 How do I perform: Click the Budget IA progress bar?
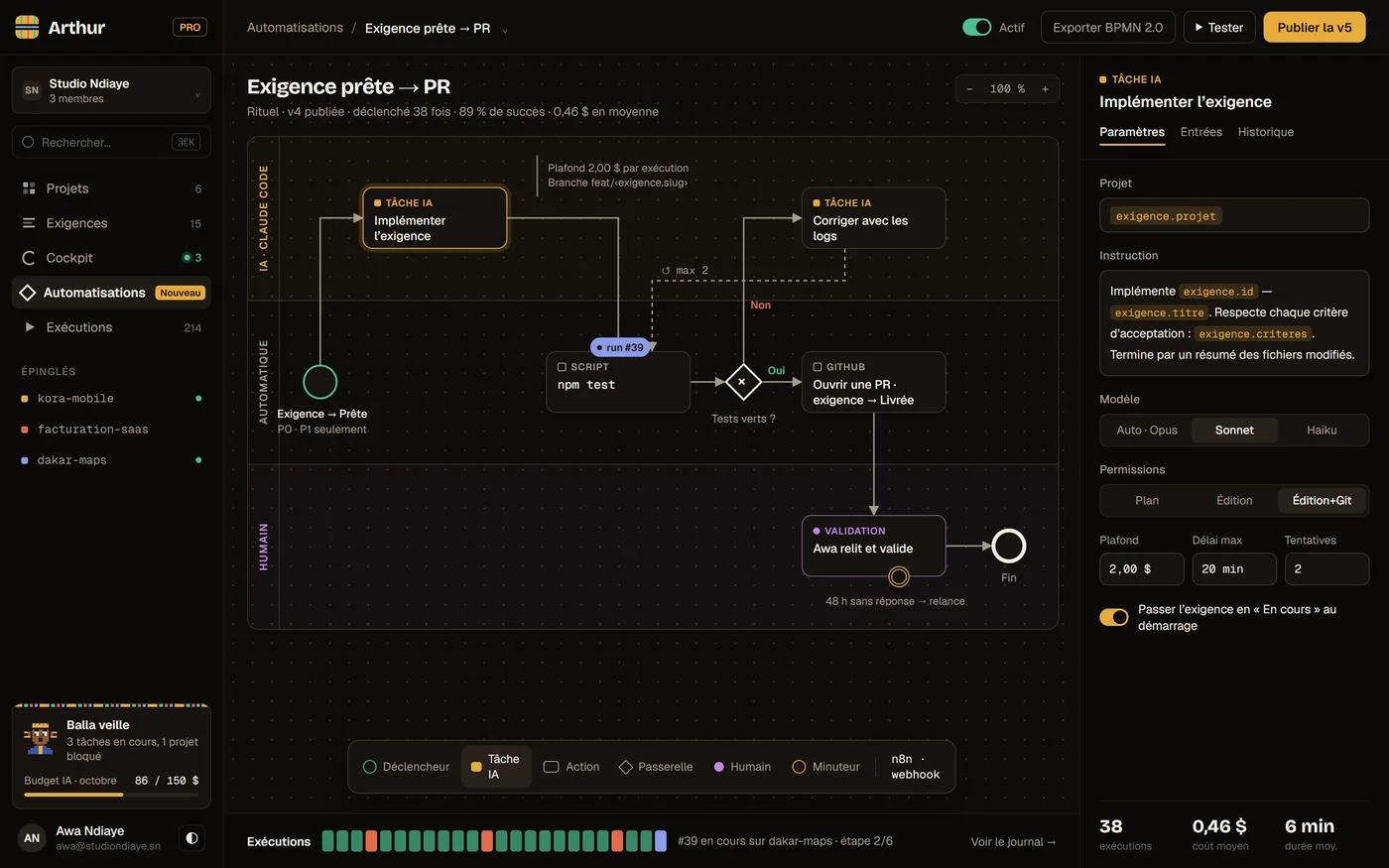[111, 795]
